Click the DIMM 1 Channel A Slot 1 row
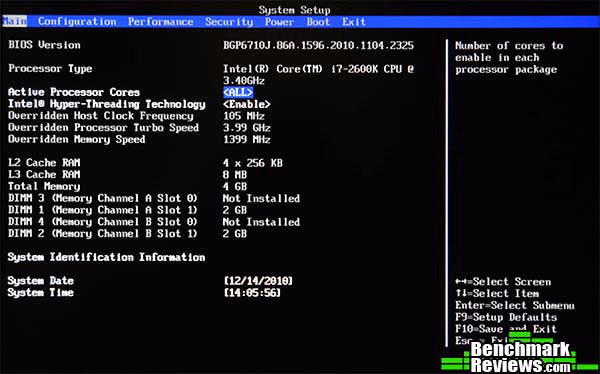Image resolution: width=600 pixels, height=374 pixels. coord(127,210)
